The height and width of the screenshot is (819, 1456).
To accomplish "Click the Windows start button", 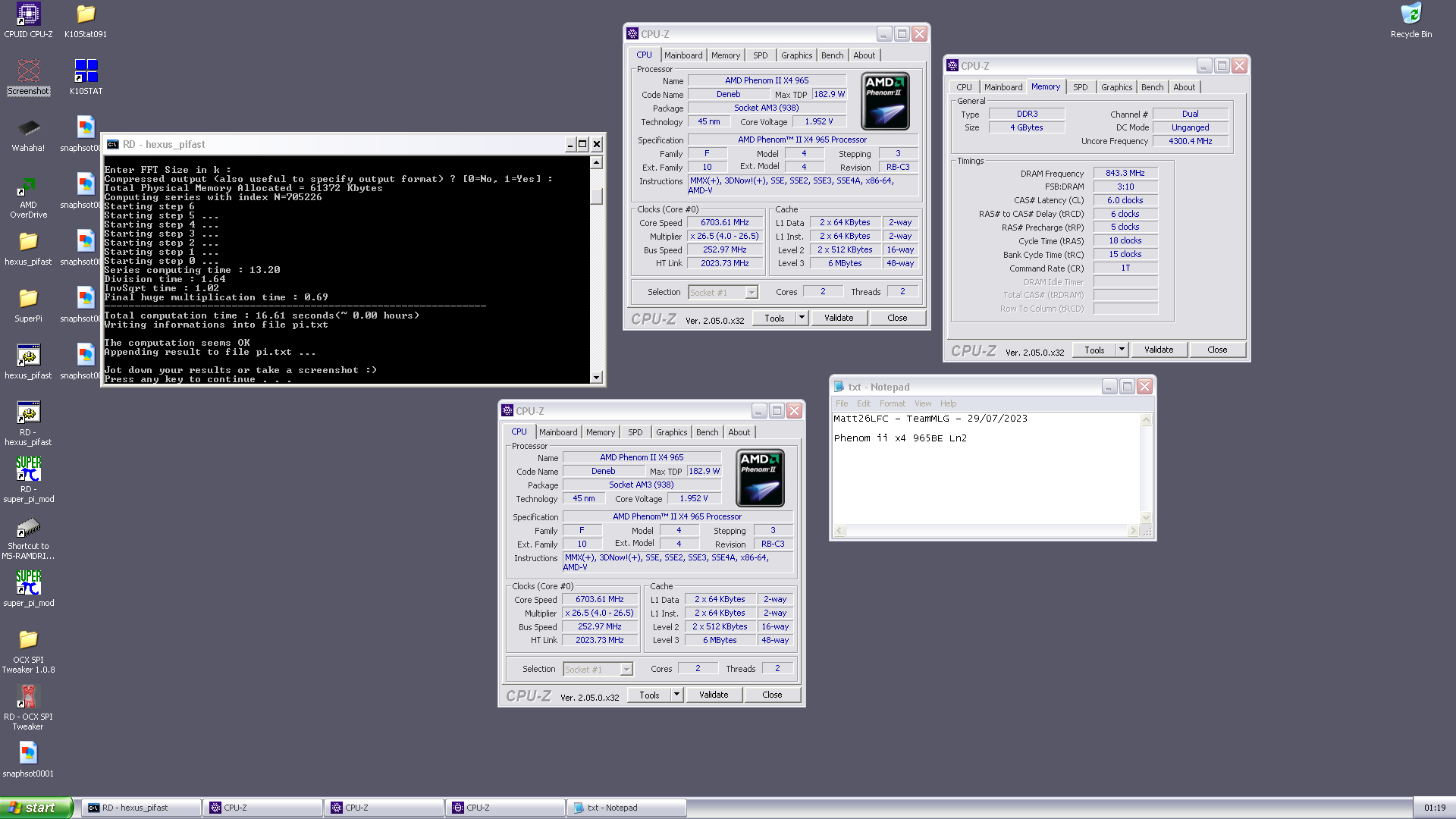I will click(36, 808).
